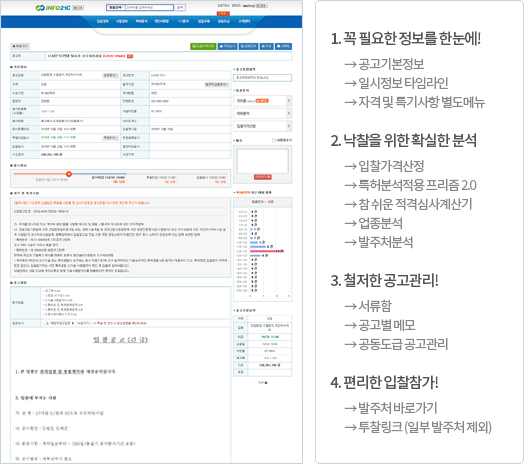
Task: Click the blue print icon button
Action: [267, 46]
